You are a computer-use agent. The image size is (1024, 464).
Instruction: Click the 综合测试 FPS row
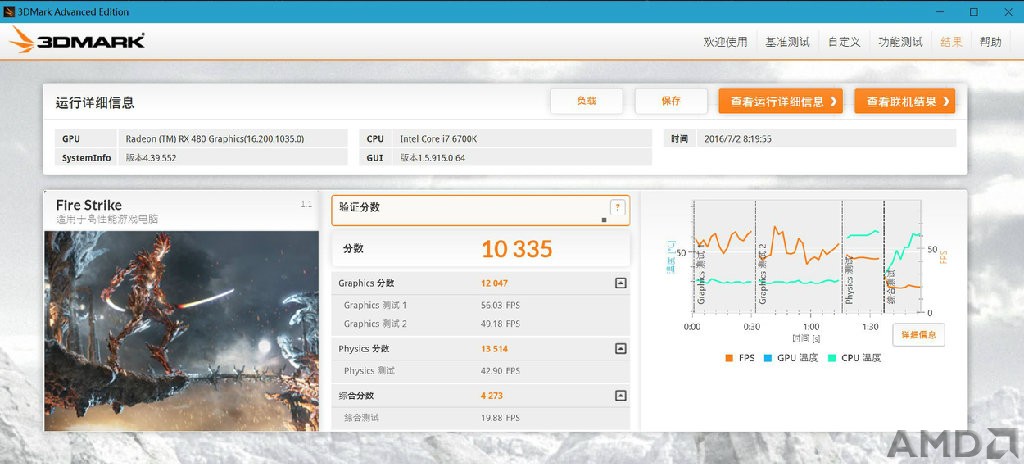(x=481, y=418)
